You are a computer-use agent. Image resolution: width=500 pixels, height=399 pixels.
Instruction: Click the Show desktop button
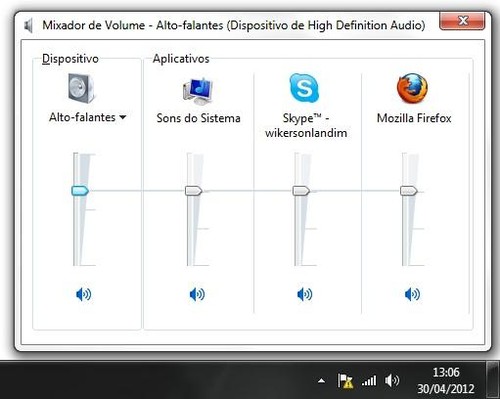[492, 380]
